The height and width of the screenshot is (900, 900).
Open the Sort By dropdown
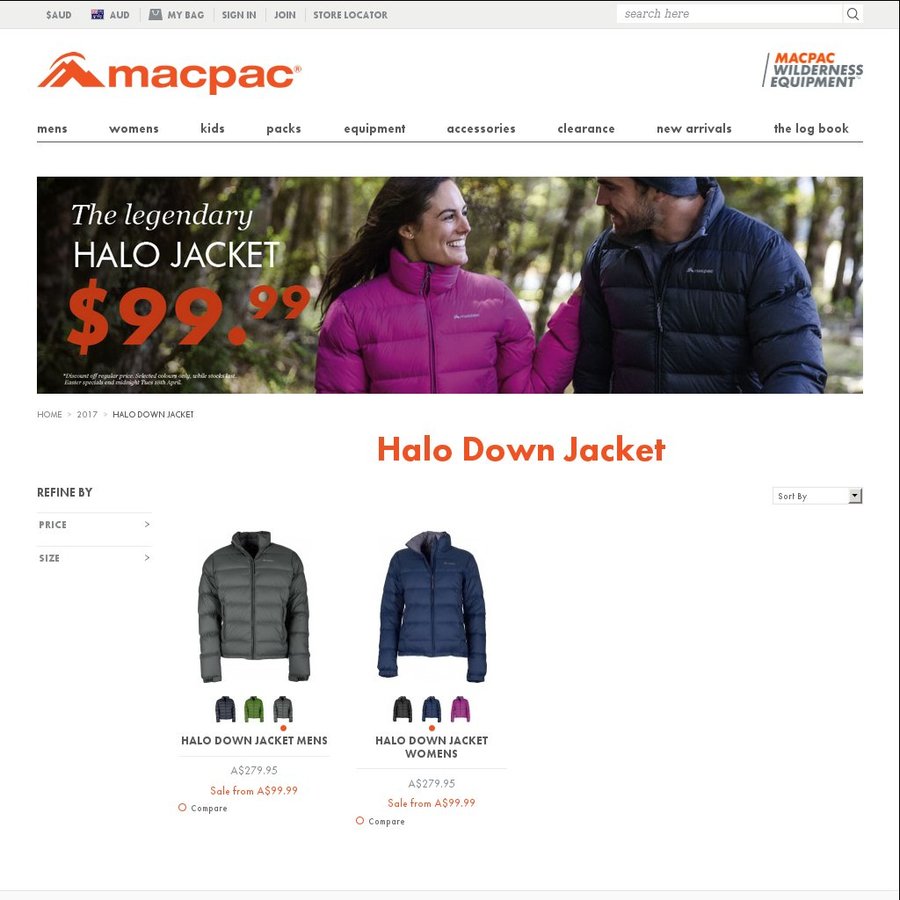click(x=817, y=495)
